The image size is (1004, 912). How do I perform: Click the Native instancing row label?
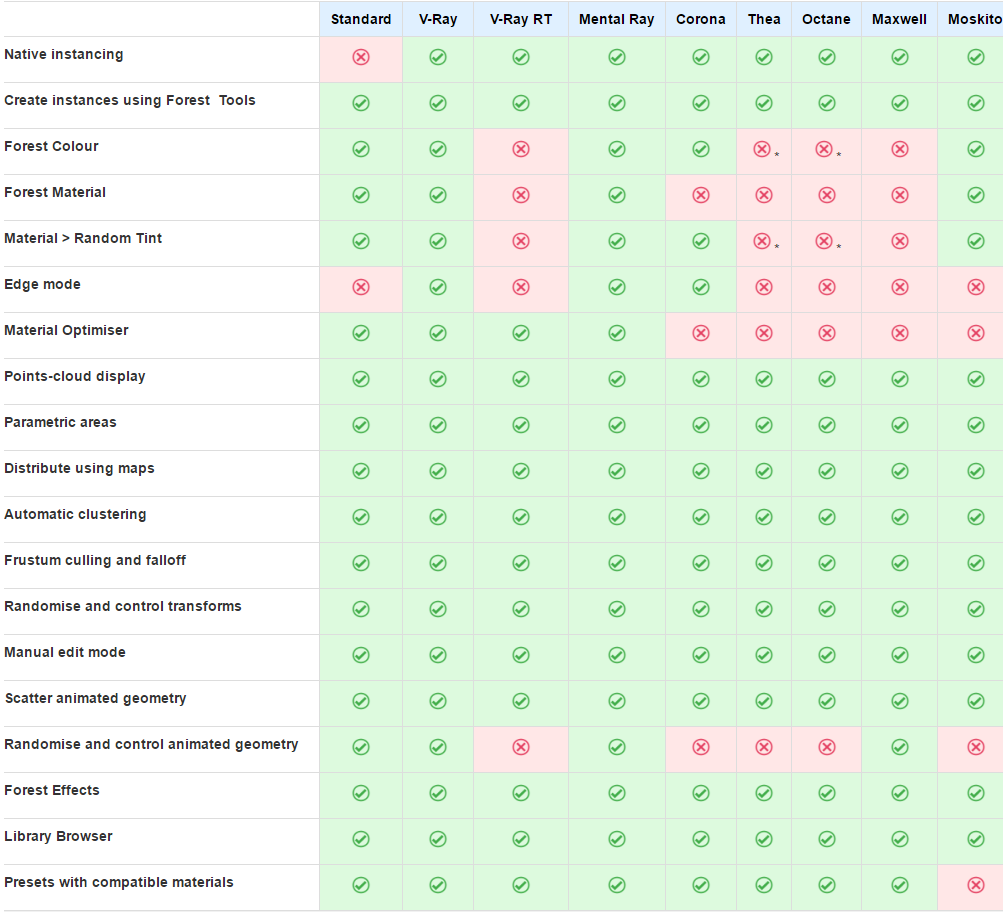[63, 54]
